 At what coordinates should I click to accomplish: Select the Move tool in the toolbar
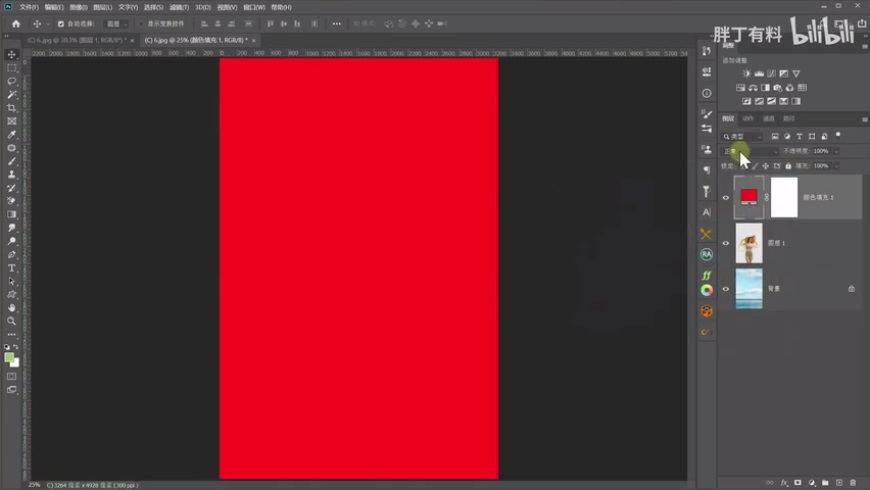pos(12,55)
